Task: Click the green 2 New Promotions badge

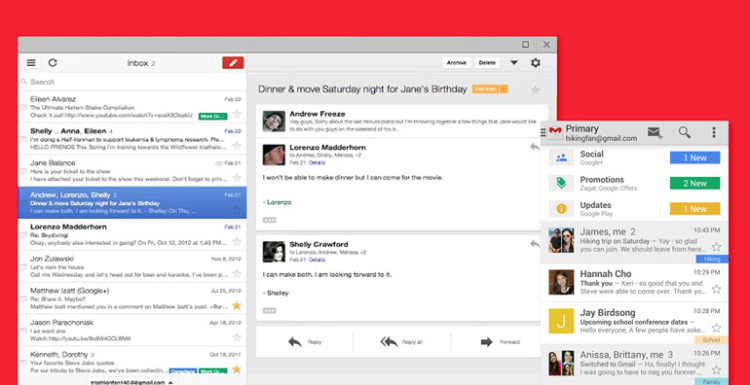Action: 695,183
